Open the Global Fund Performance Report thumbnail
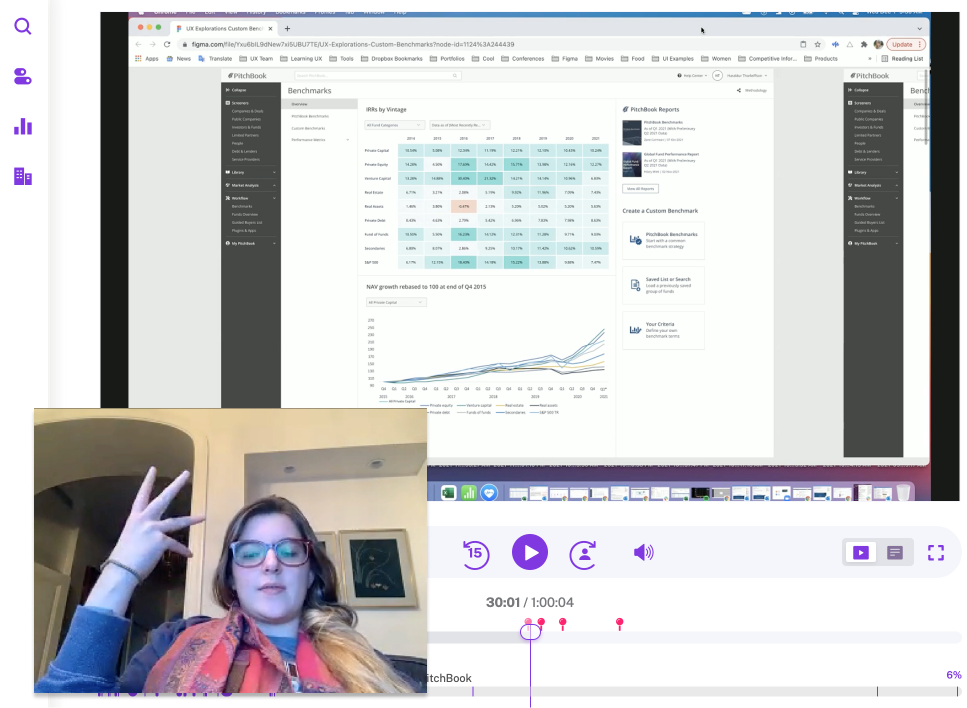 (x=632, y=164)
